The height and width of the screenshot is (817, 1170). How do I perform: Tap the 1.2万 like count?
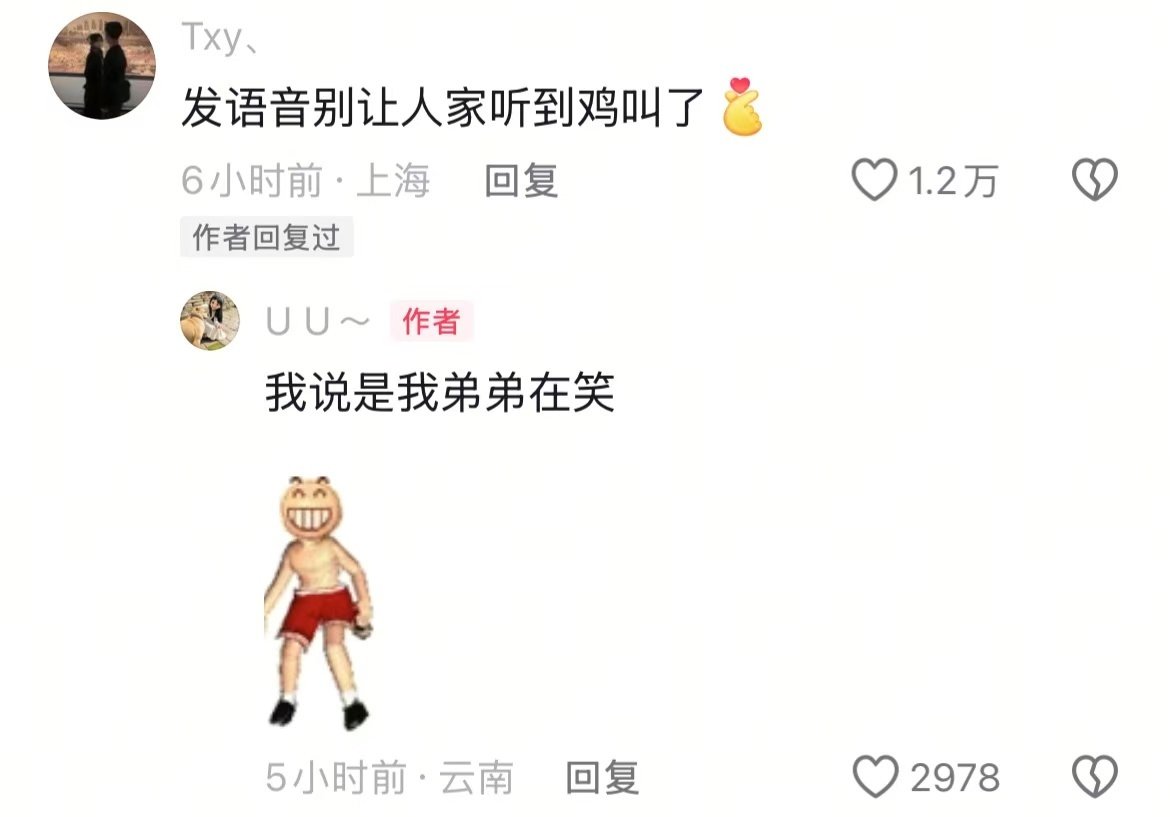tap(953, 181)
